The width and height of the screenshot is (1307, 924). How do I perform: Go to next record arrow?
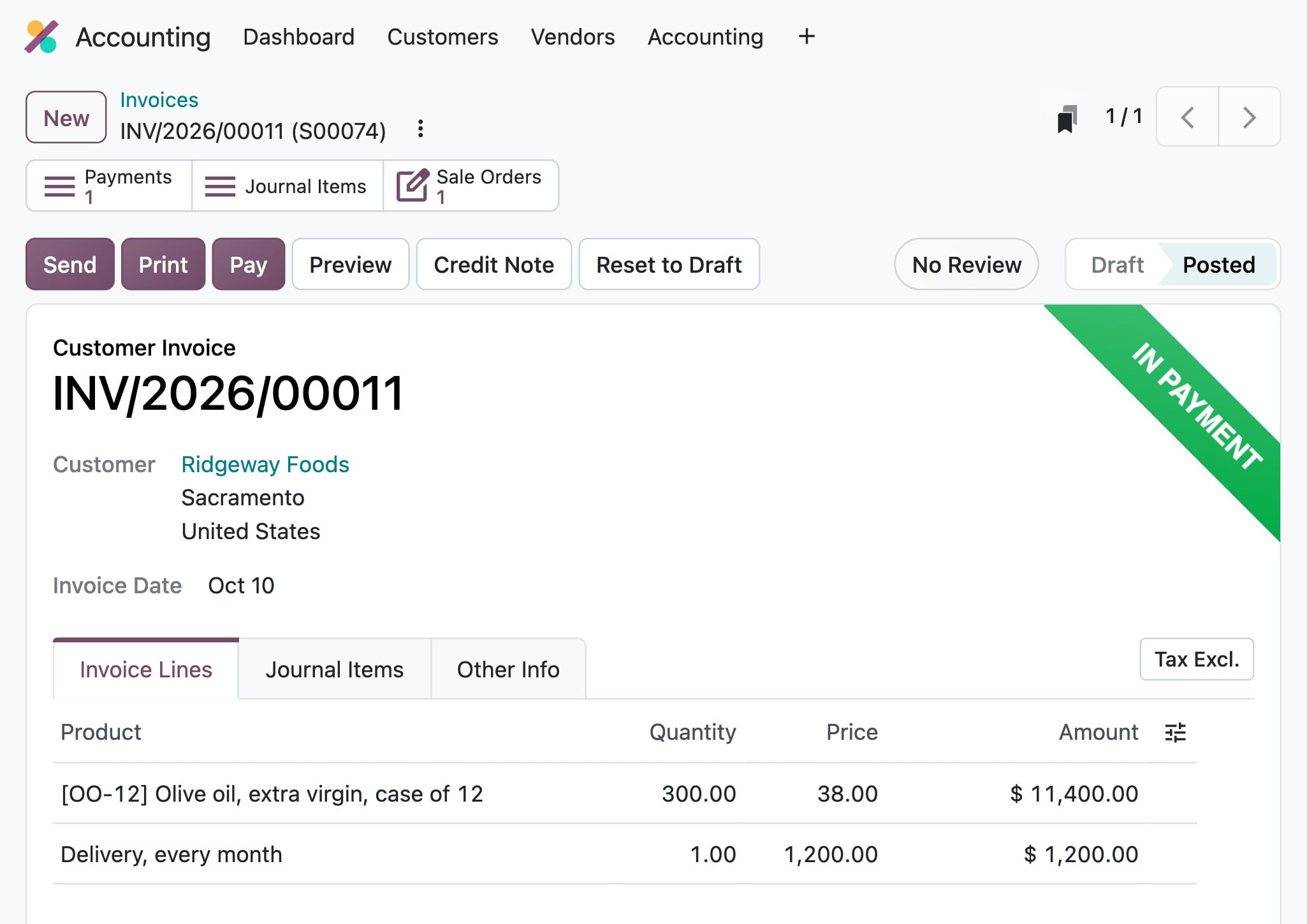click(1250, 117)
